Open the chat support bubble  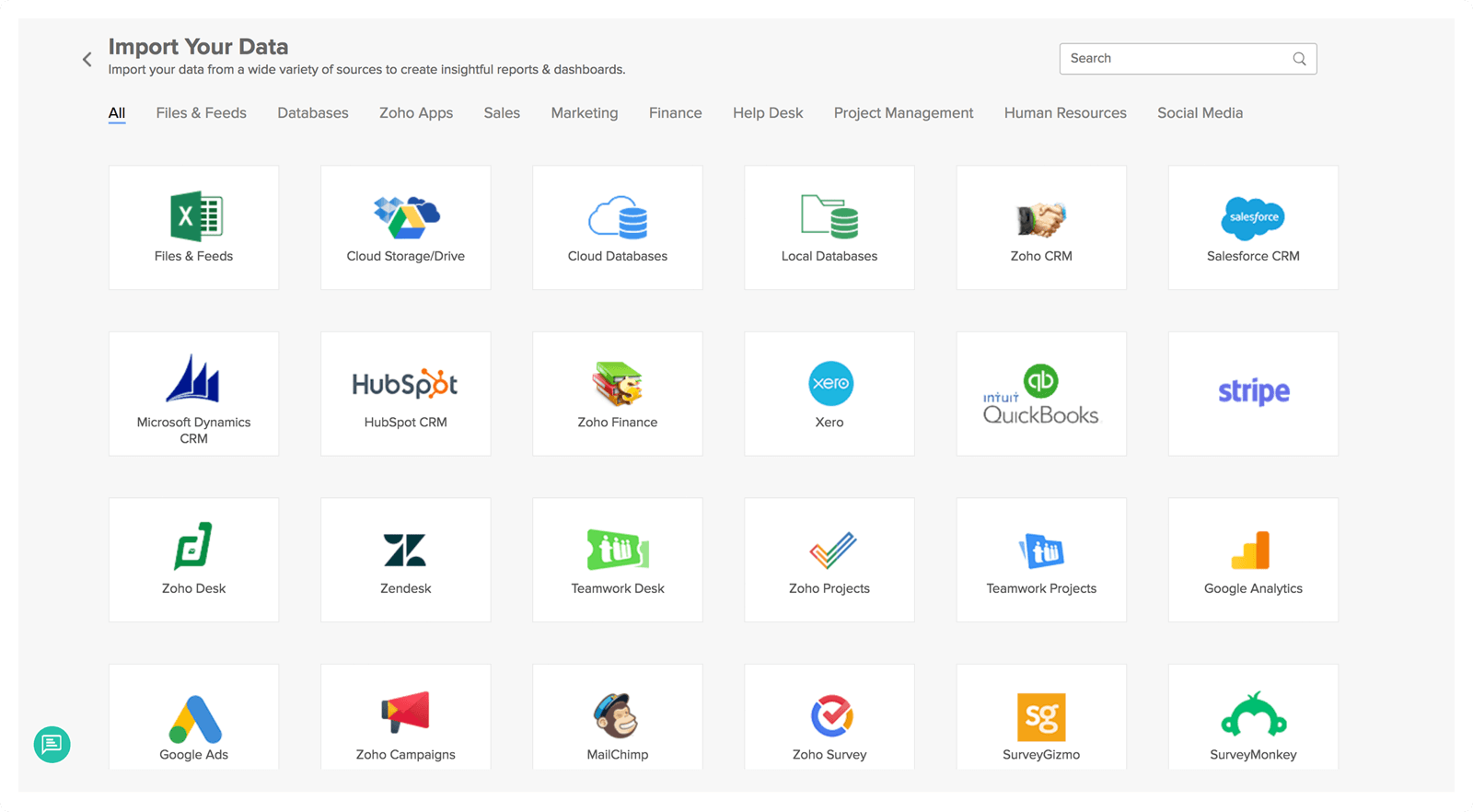point(52,744)
